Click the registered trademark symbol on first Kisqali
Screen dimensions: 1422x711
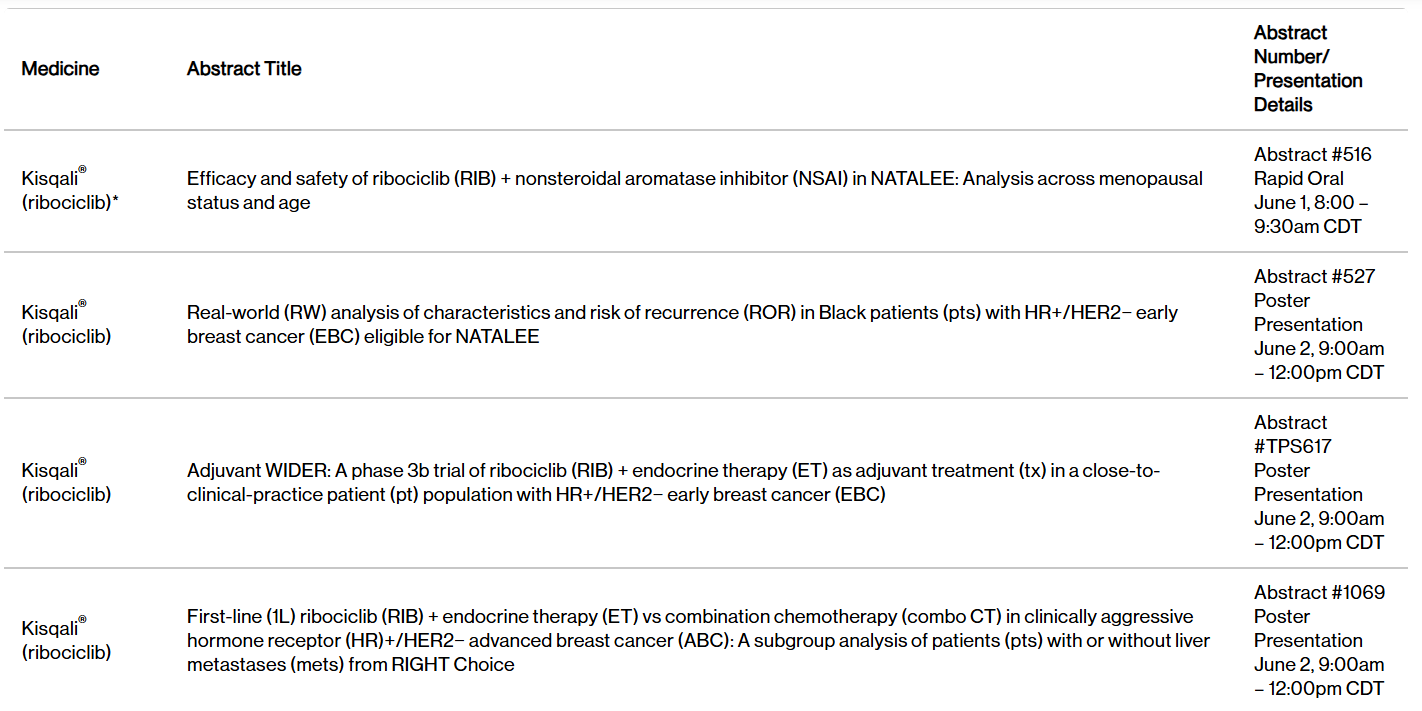(82, 169)
